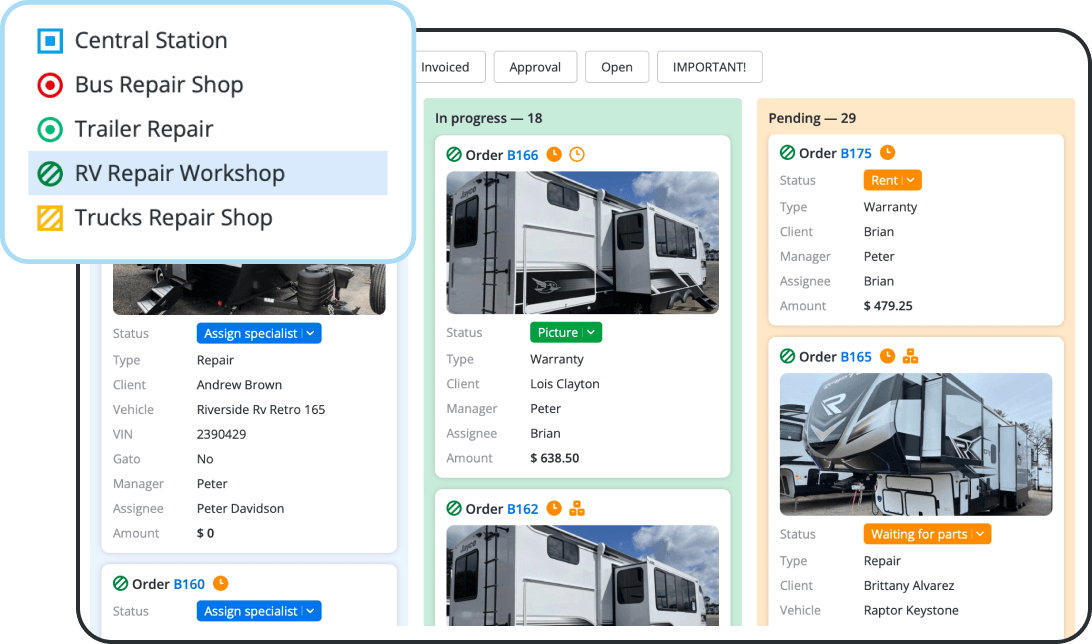Click the Trailer Repair circle icon
Viewport: 1092px width, 644px height.
tap(48, 129)
